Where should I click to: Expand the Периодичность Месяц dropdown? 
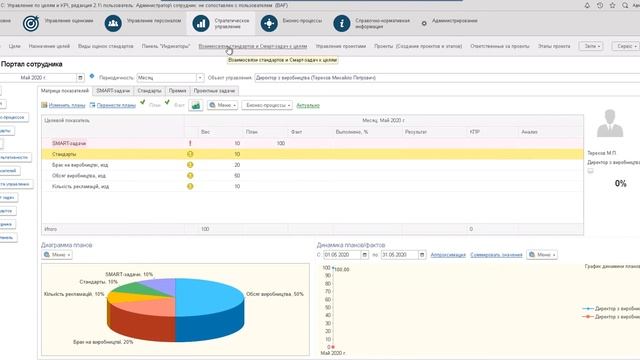(200, 78)
